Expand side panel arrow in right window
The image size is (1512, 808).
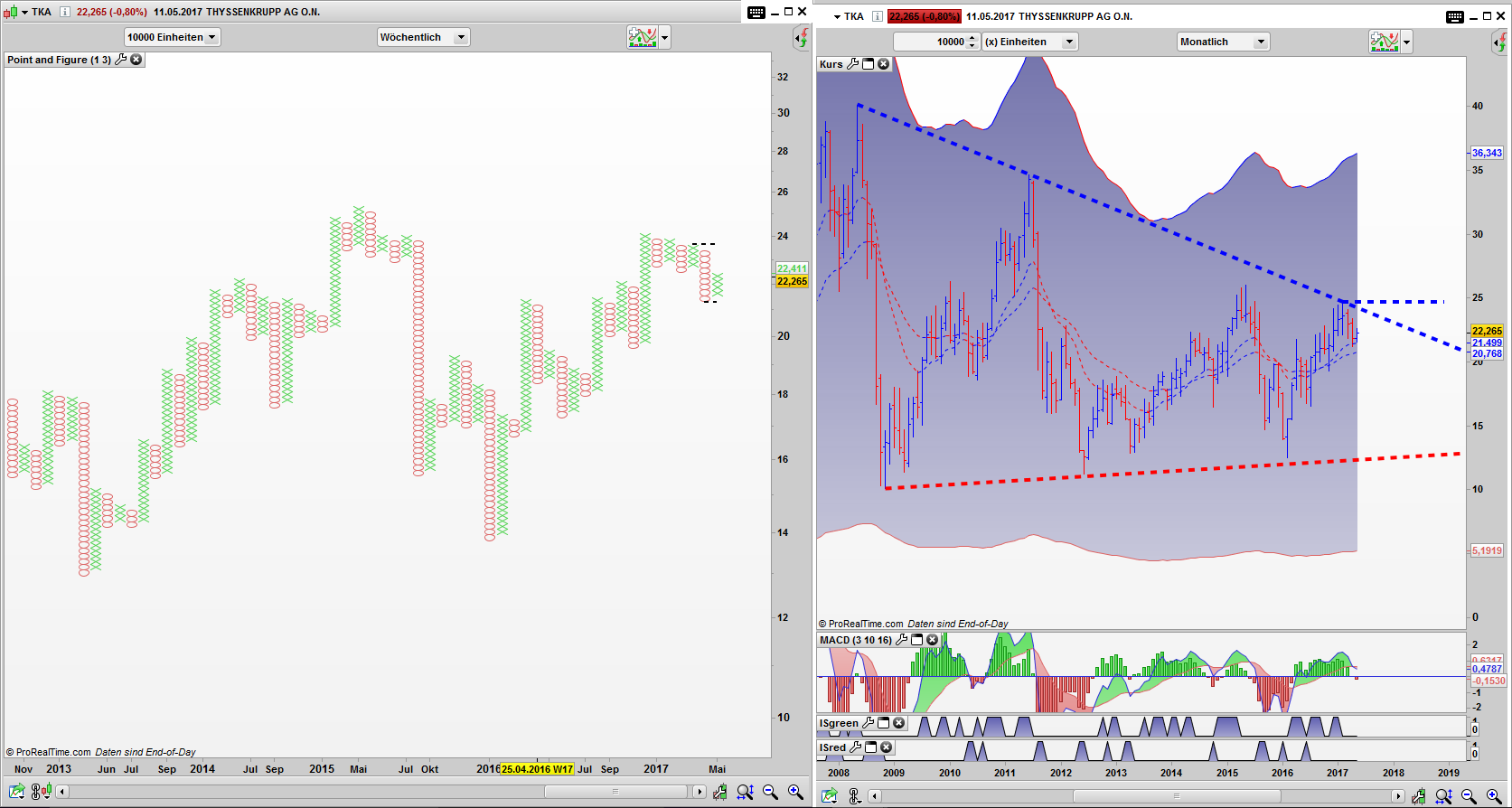tap(1498, 42)
